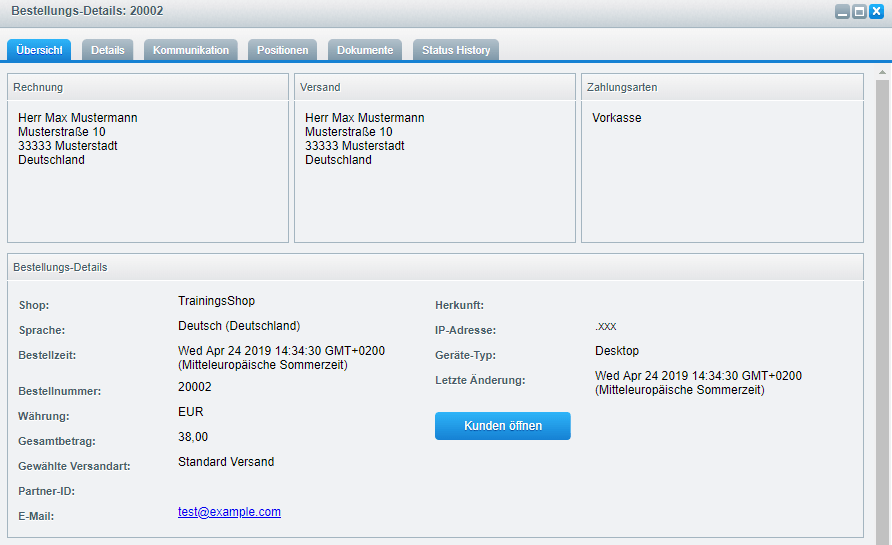The height and width of the screenshot is (545, 892).
Task: Click the Gesamtbetrag value 38,00
Action: click(193, 437)
